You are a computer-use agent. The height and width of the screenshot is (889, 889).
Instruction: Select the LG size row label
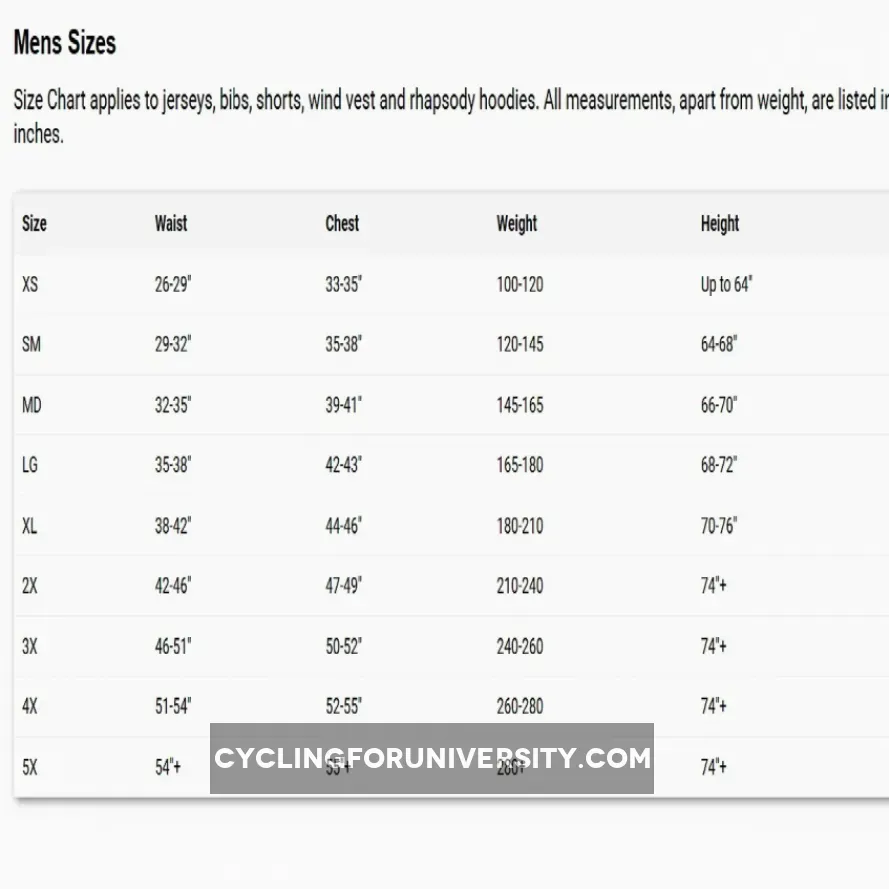click(30, 465)
